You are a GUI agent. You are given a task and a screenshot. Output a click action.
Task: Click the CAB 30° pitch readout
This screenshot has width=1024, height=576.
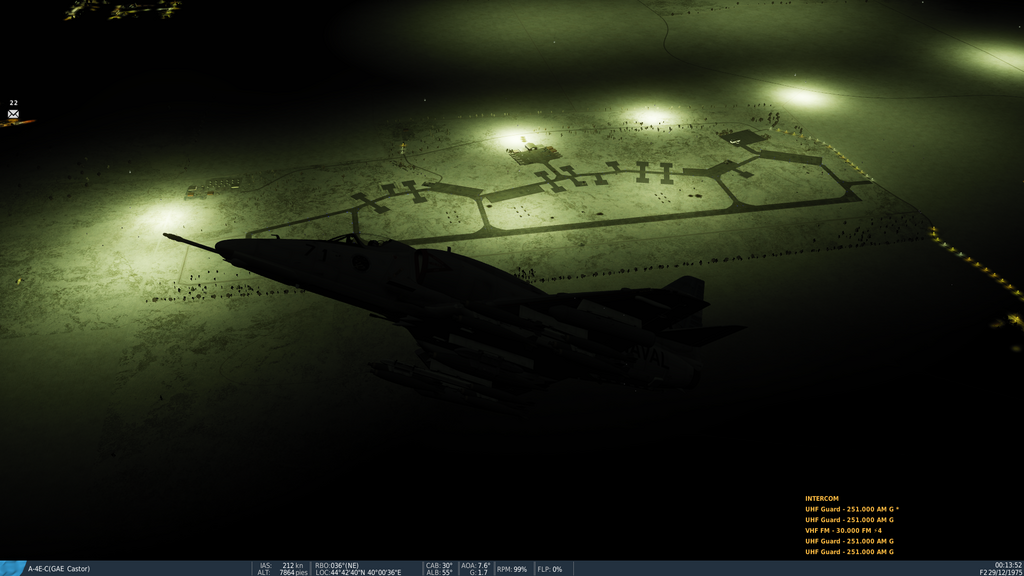(x=439, y=566)
